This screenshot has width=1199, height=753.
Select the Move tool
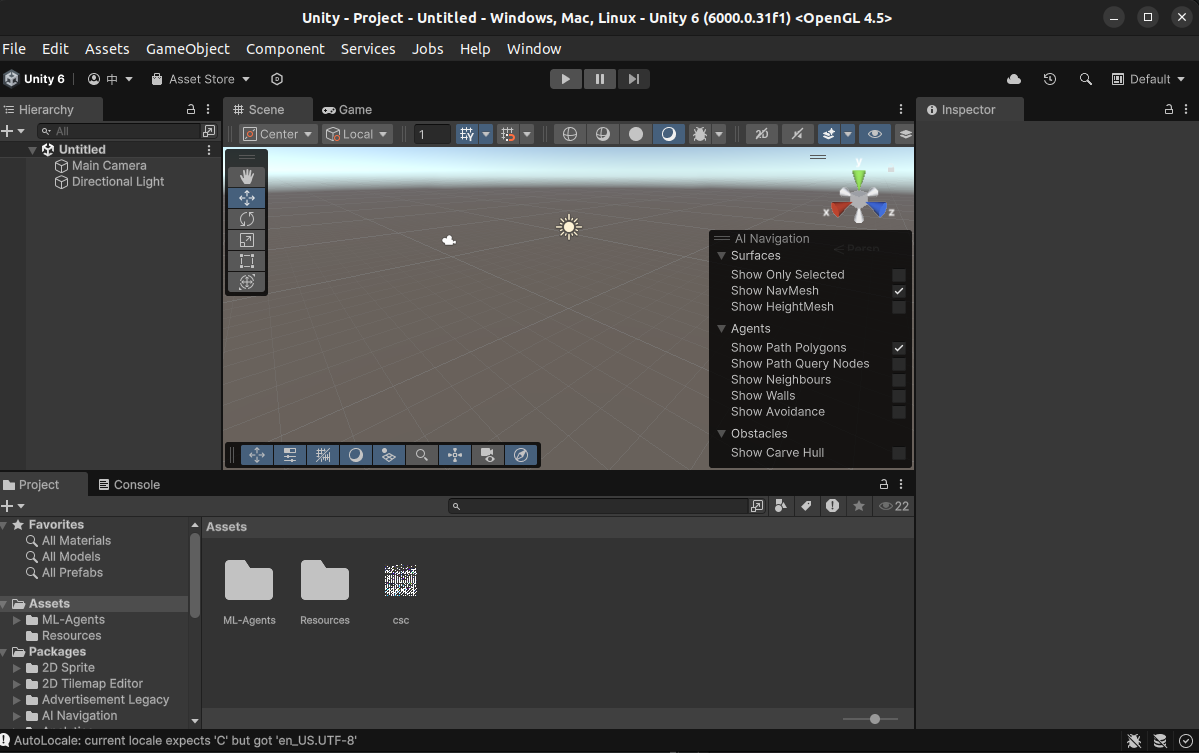click(246, 197)
